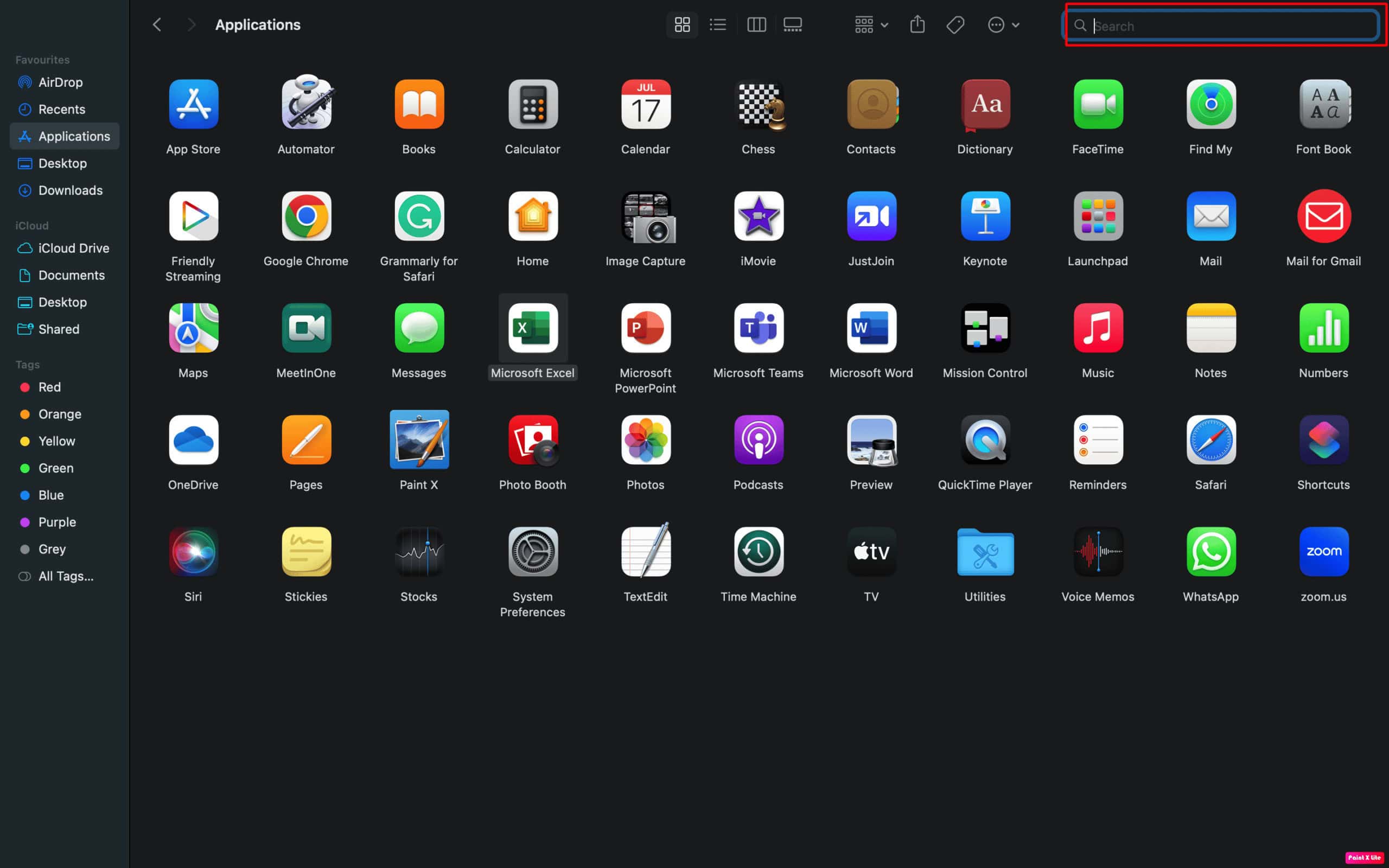The width and height of the screenshot is (1389, 868).
Task: Select the FaceTime app icon
Action: pyautogui.click(x=1098, y=104)
